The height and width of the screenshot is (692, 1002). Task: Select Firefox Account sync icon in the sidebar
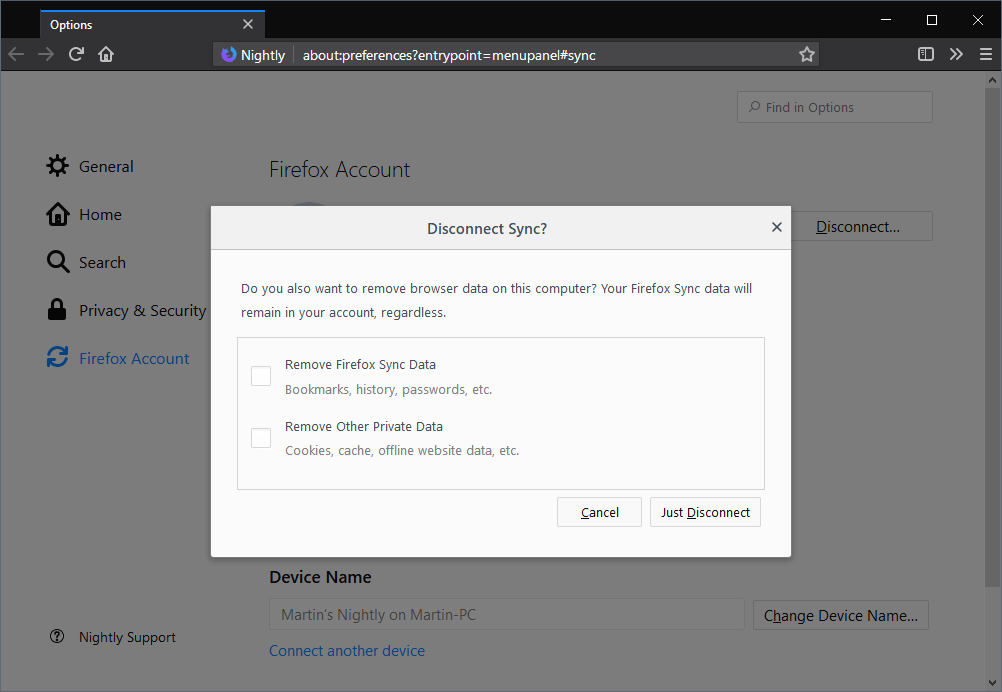tap(58, 357)
